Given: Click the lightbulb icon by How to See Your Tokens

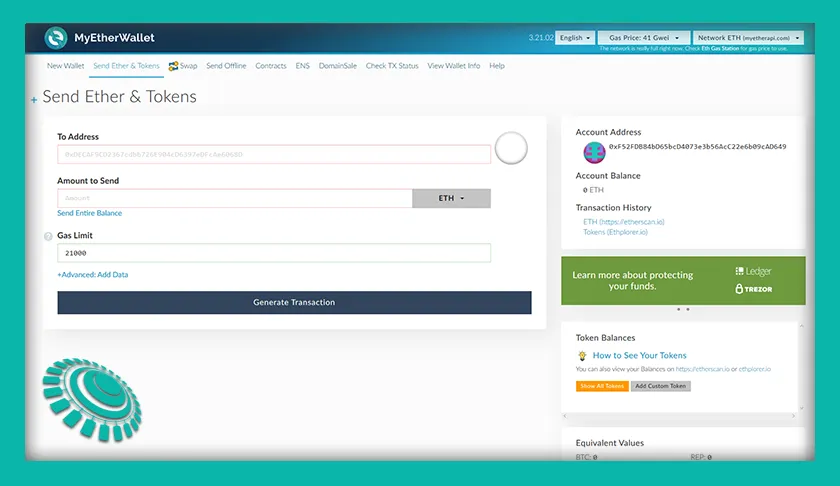Looking at the screenshot, I should pos(582,355).
